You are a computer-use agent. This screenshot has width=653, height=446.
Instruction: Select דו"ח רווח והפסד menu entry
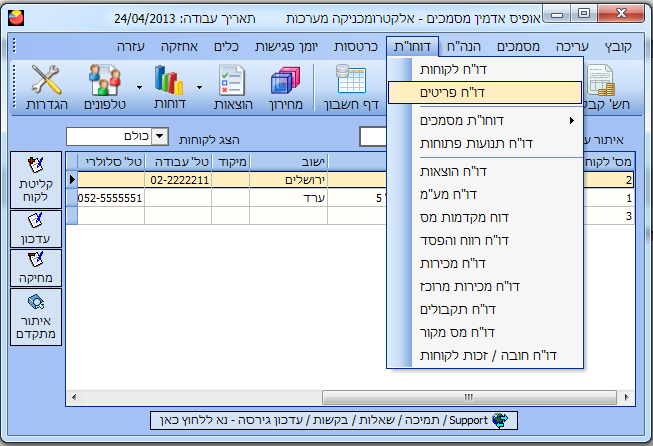(x=485, y=240)
